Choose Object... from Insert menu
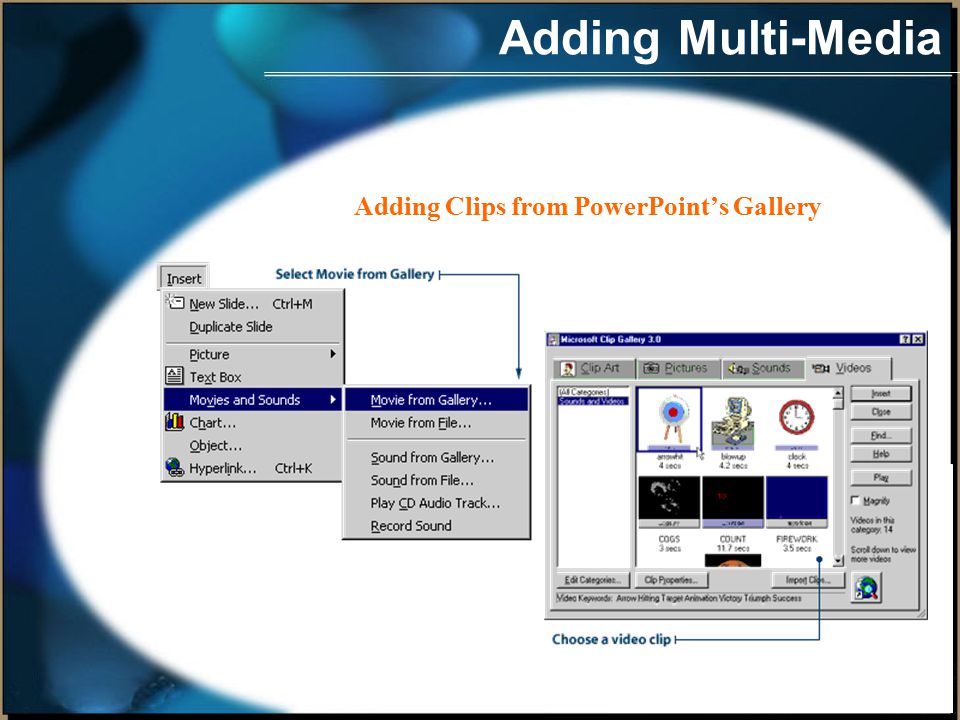Image resolution: width=960 pixels, height=720 pixels. 252,445
